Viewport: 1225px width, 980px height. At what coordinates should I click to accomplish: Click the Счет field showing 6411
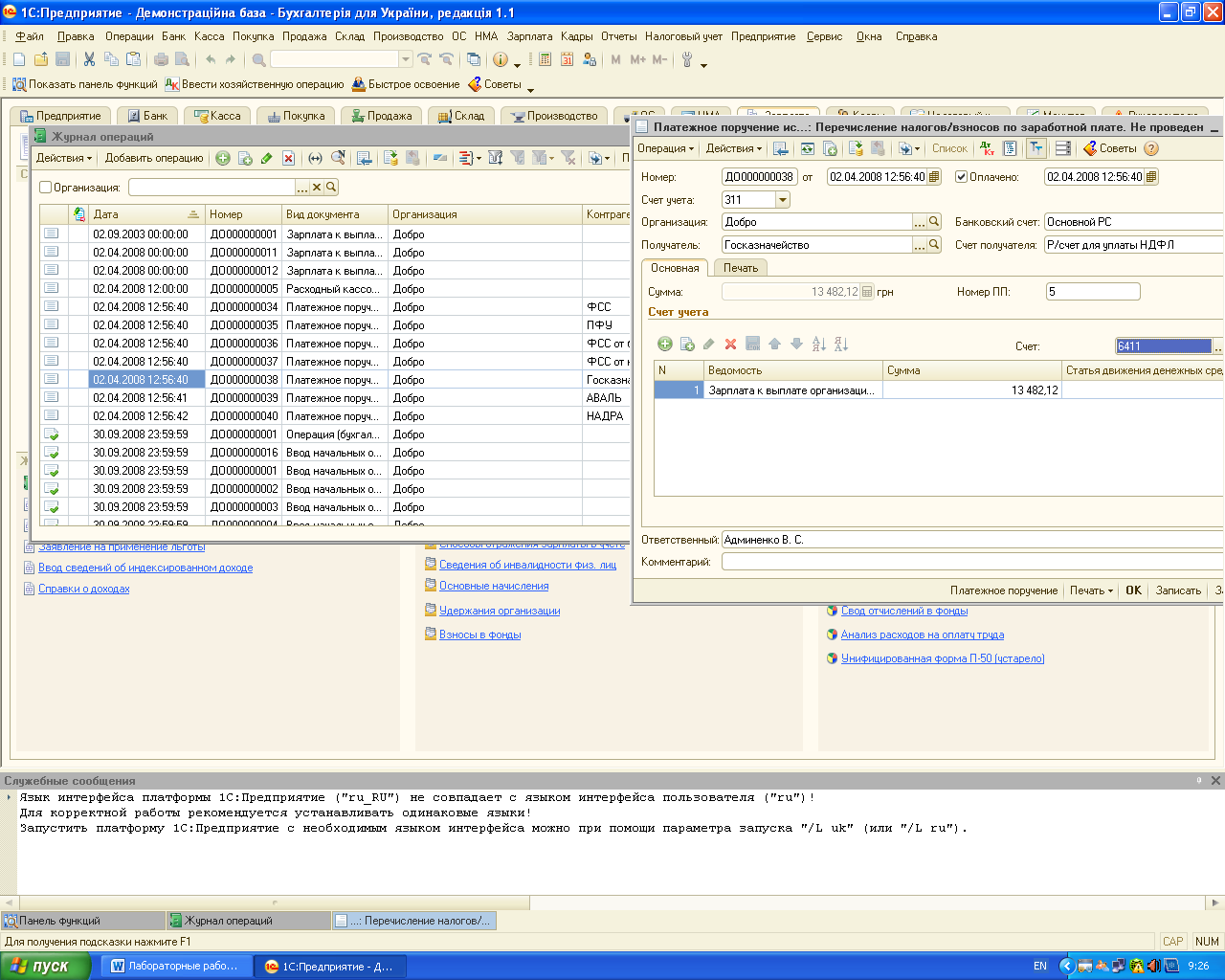click(1164, 346)
